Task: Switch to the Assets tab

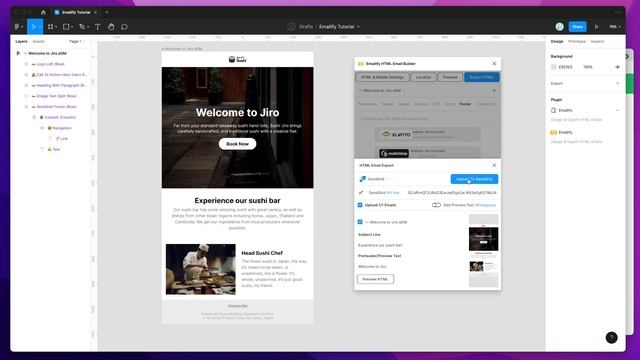Action: (x=38, y=42)
